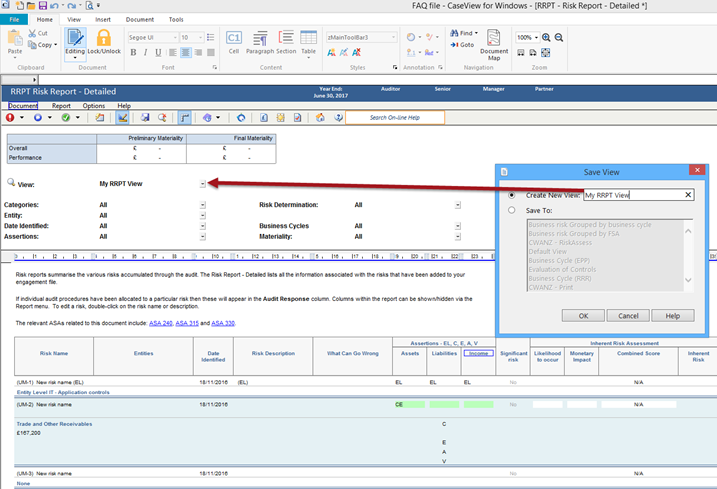Toggle left text alignment
Screen dimensions: 717x489
[173, 53]
